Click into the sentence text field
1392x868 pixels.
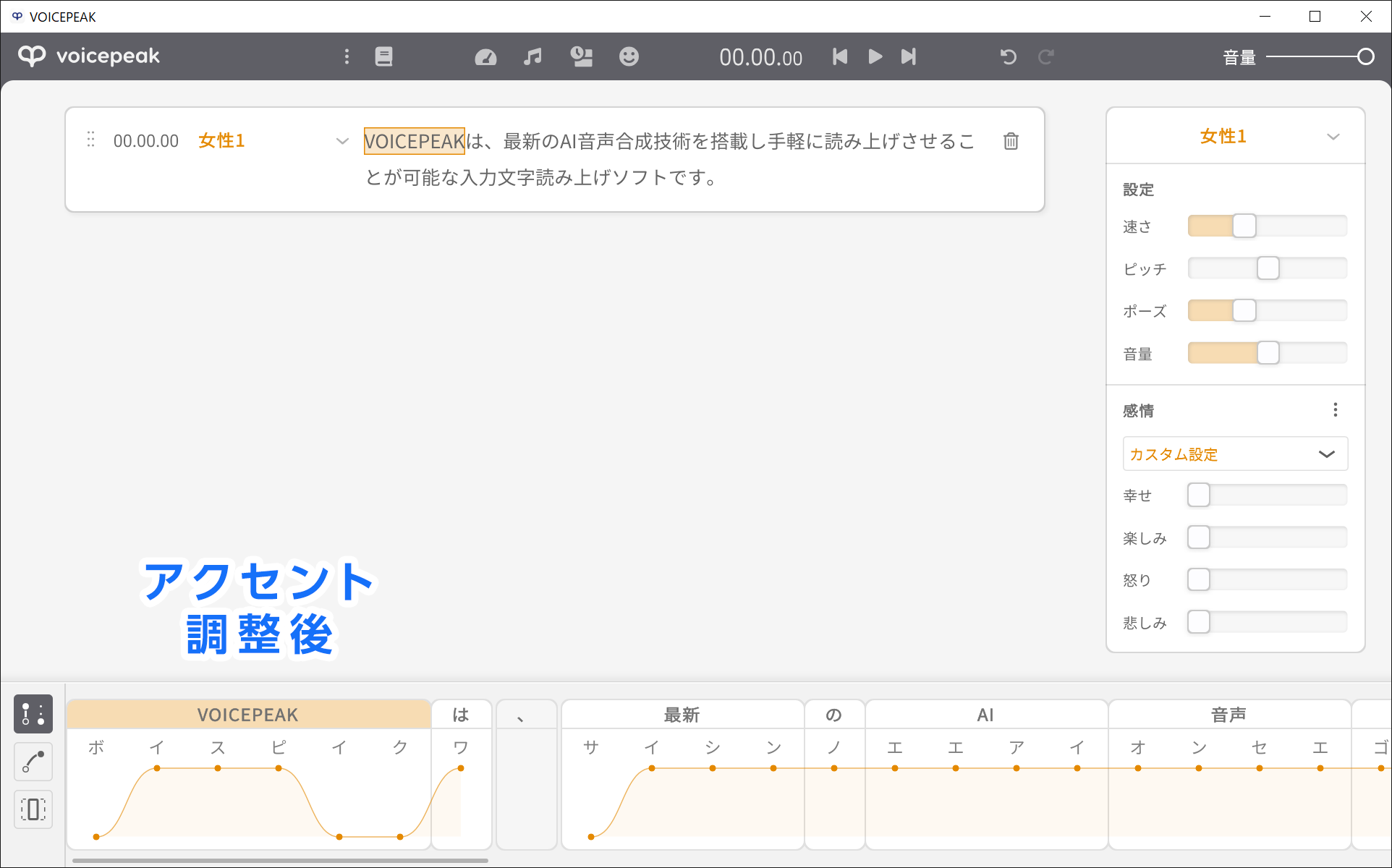(x=669, y=159)
